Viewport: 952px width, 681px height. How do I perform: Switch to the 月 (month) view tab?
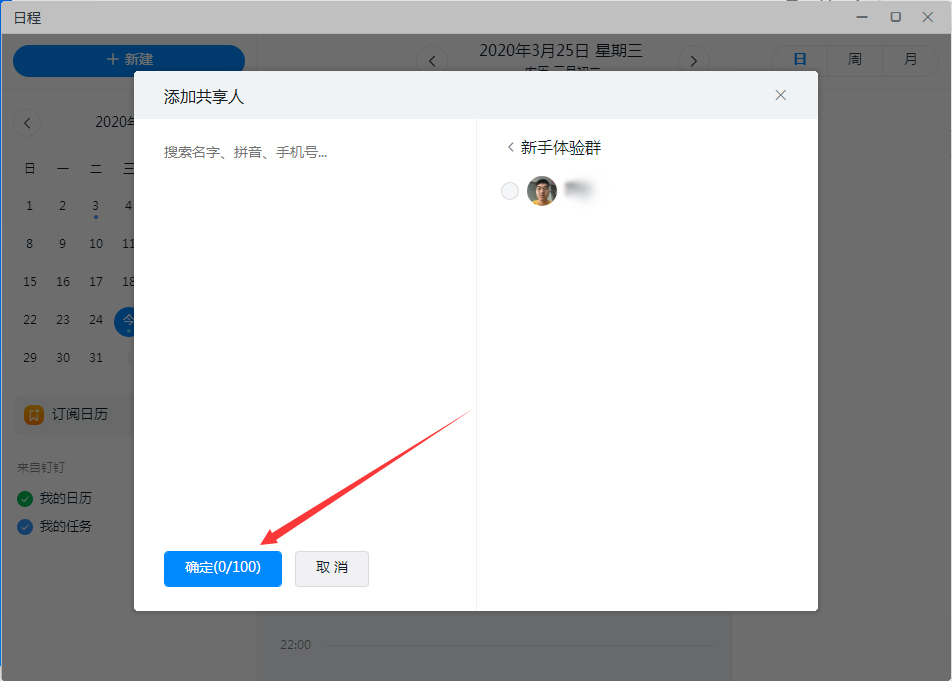[x=909, y=60]
